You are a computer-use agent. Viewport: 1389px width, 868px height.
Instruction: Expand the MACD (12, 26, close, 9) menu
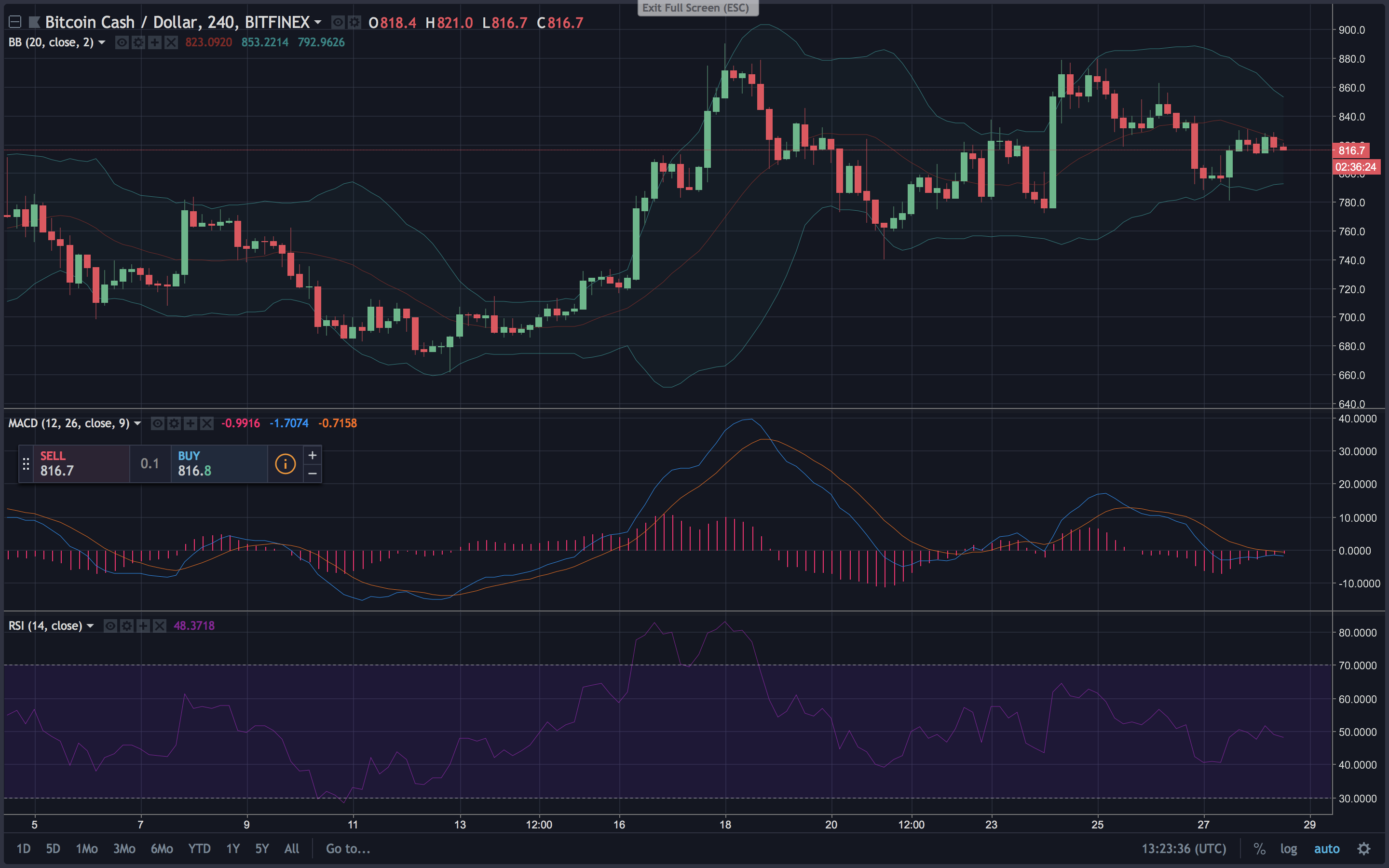pos(138,423)
